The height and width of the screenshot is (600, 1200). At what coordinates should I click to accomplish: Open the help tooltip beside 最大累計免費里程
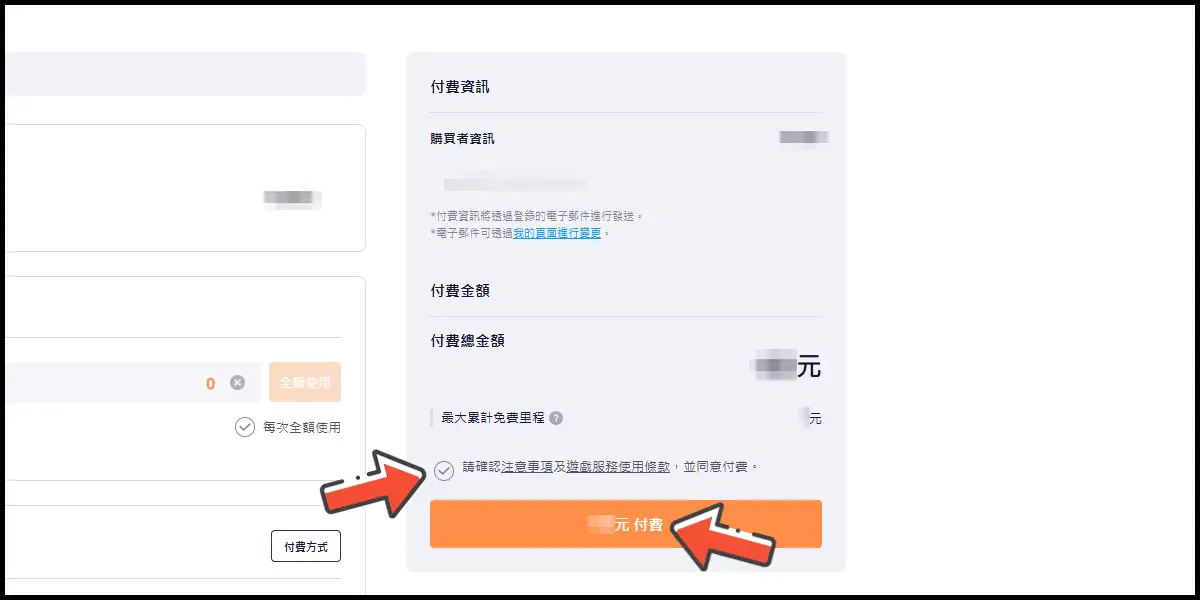click(x=556, y=418)
